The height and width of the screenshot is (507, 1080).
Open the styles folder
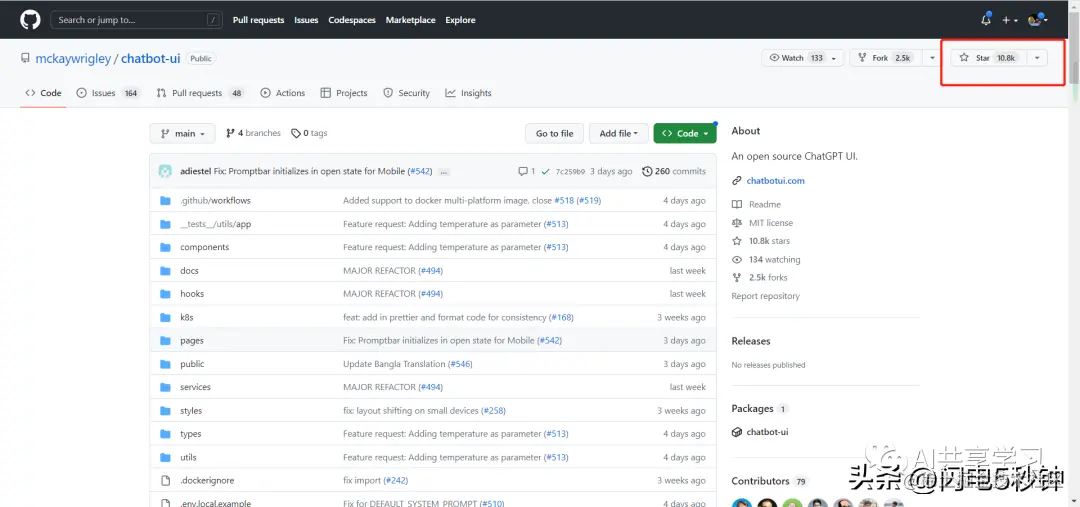click(x=191, y=411)
